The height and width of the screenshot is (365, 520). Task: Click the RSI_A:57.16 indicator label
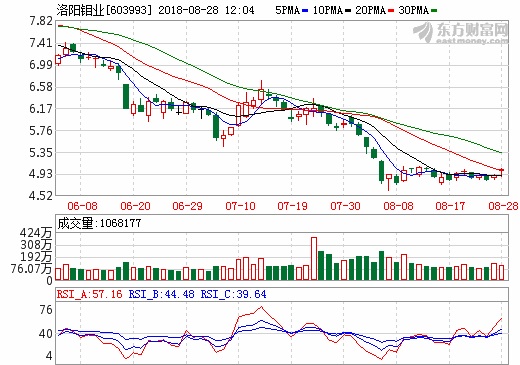click(x=89, y=294)
